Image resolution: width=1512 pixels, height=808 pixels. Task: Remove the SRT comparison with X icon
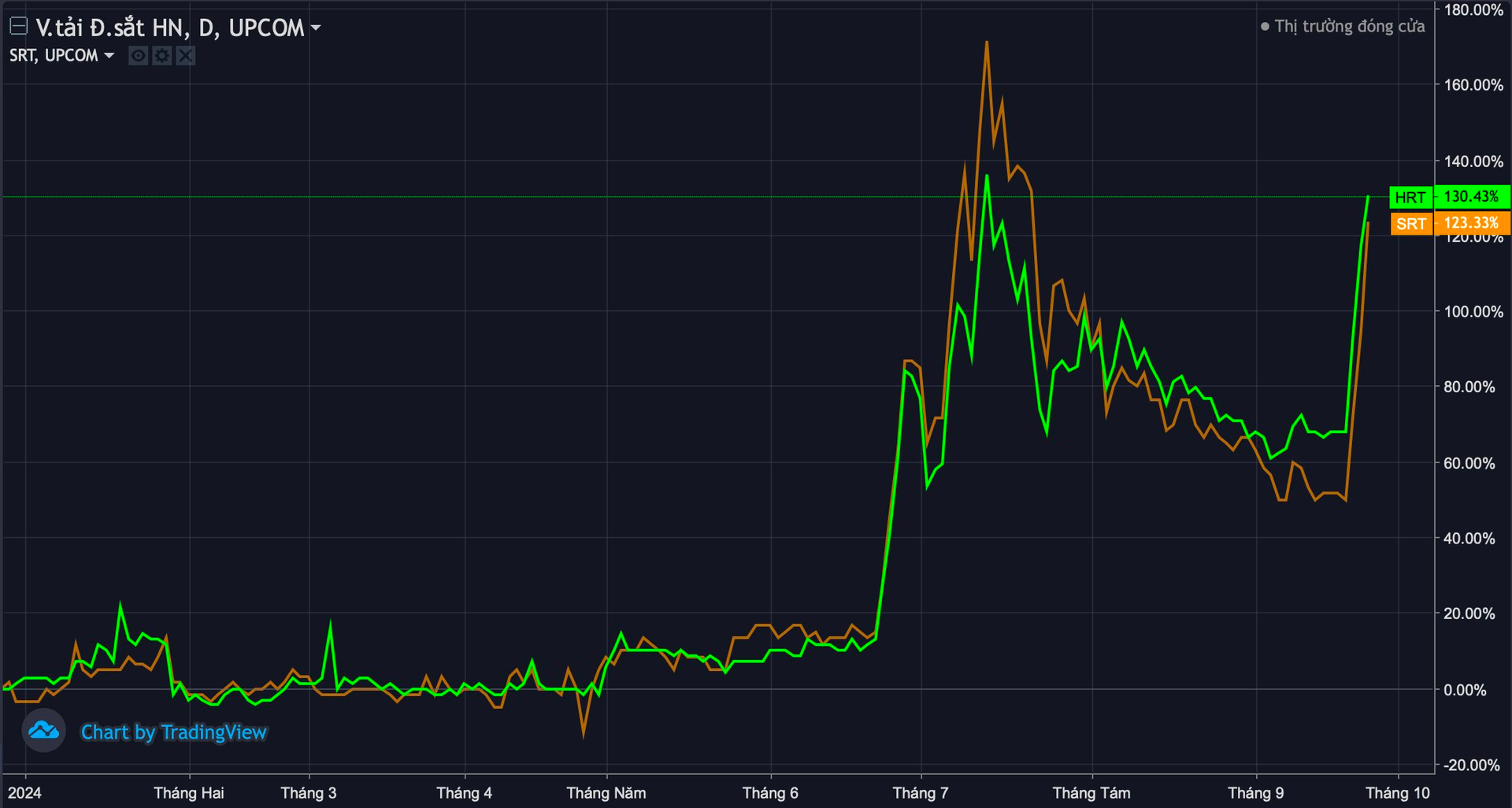[x=185, y=56]
